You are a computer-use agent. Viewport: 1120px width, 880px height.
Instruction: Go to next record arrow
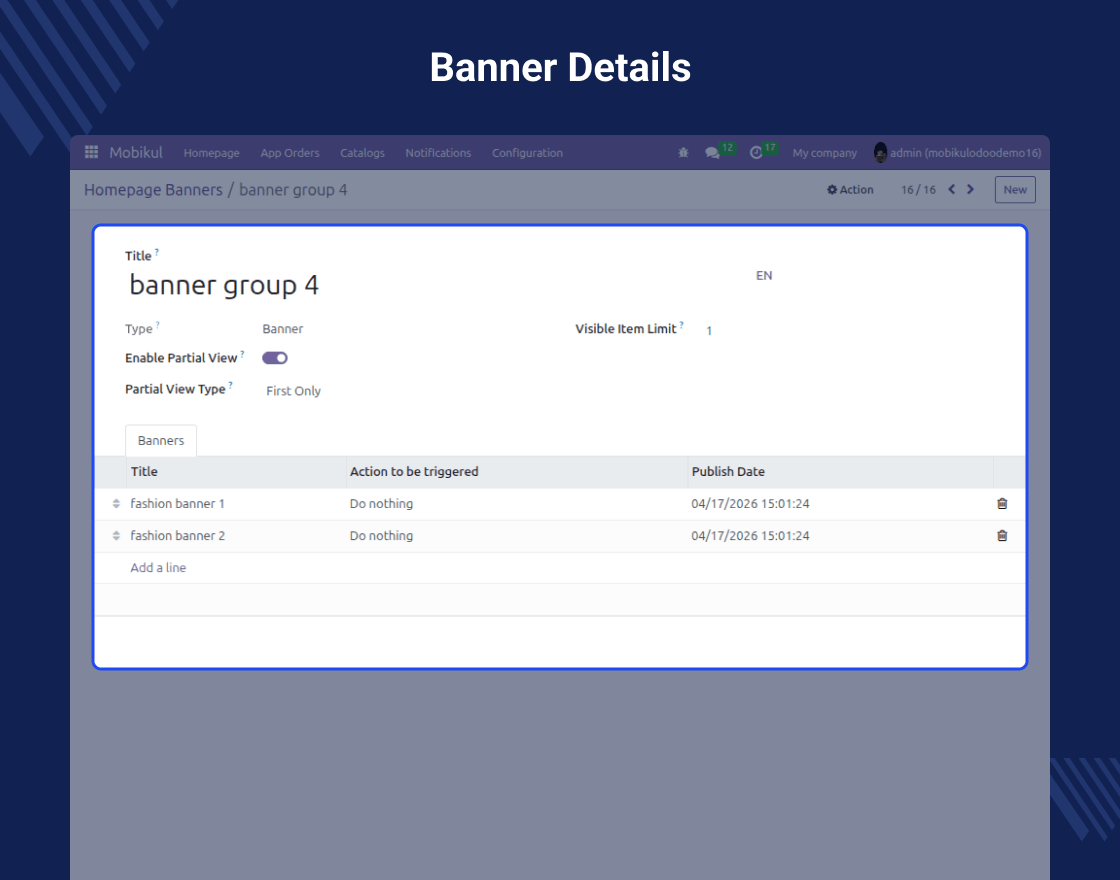pyautogui.click(x=970, y=189)
